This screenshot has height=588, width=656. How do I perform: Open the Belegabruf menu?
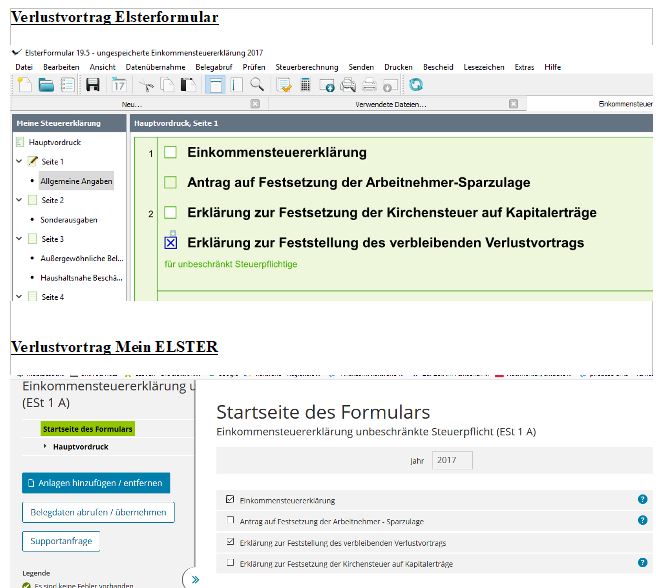(x=214, y=67)
